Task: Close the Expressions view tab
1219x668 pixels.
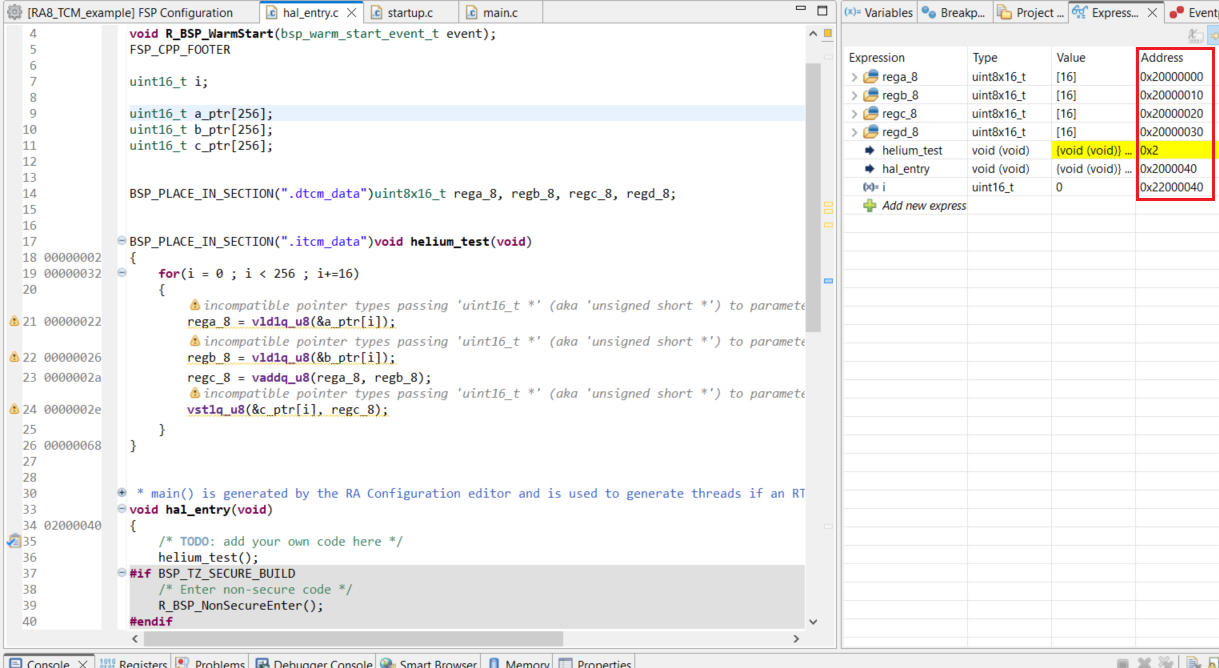Action: pos(1153,13)
